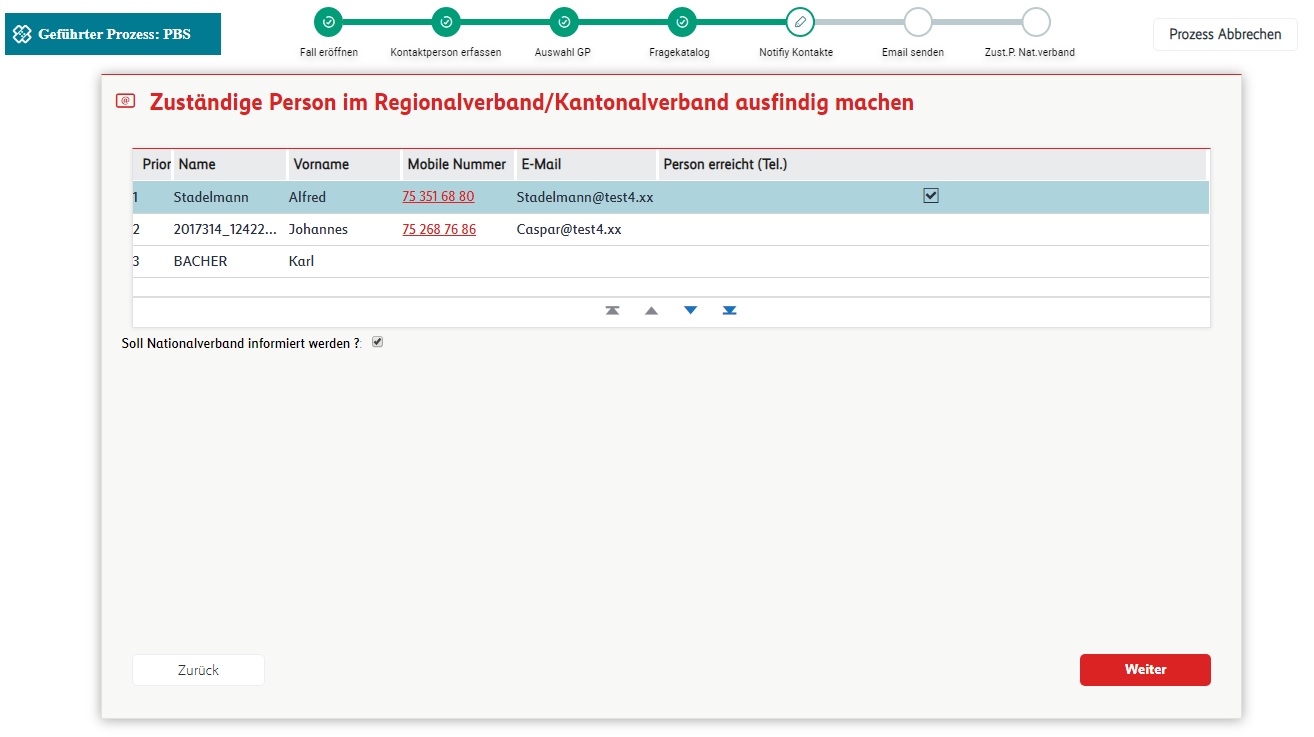1314x737 pixels.
Task: Go to the 'Auswahl GP' step
Action: click(564, 21)
